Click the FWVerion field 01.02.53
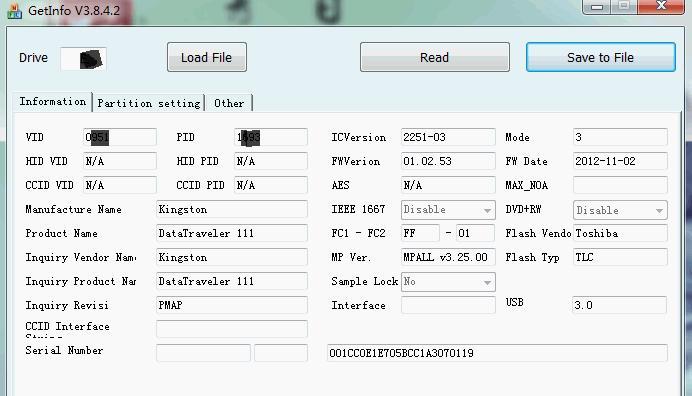The width and height of the screenshot is (692, 396). [x=448, y=161]
